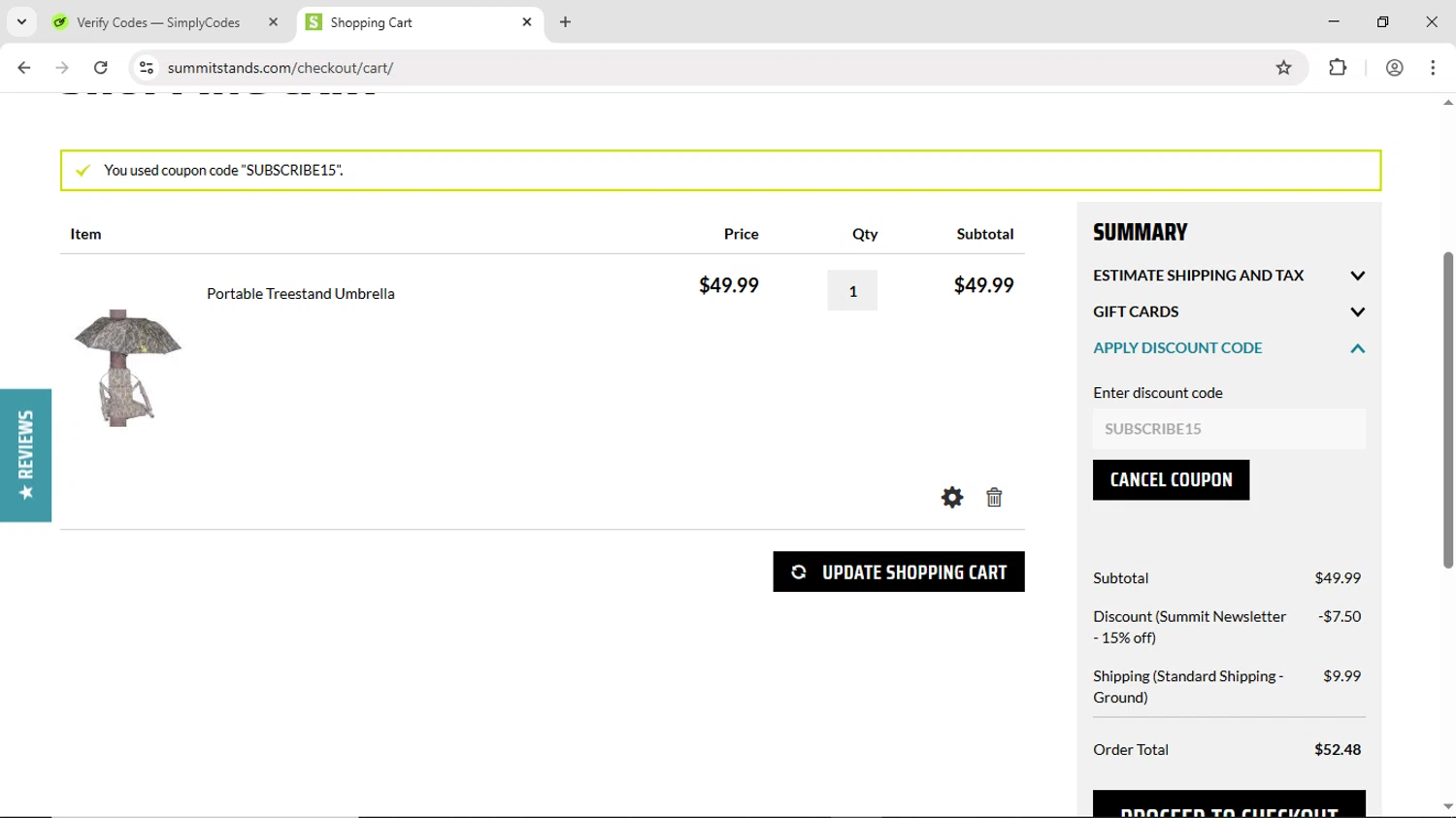This screenshot has height=818, width=1456.
Task: Click the address bar URL
Action: coord(281,68)
